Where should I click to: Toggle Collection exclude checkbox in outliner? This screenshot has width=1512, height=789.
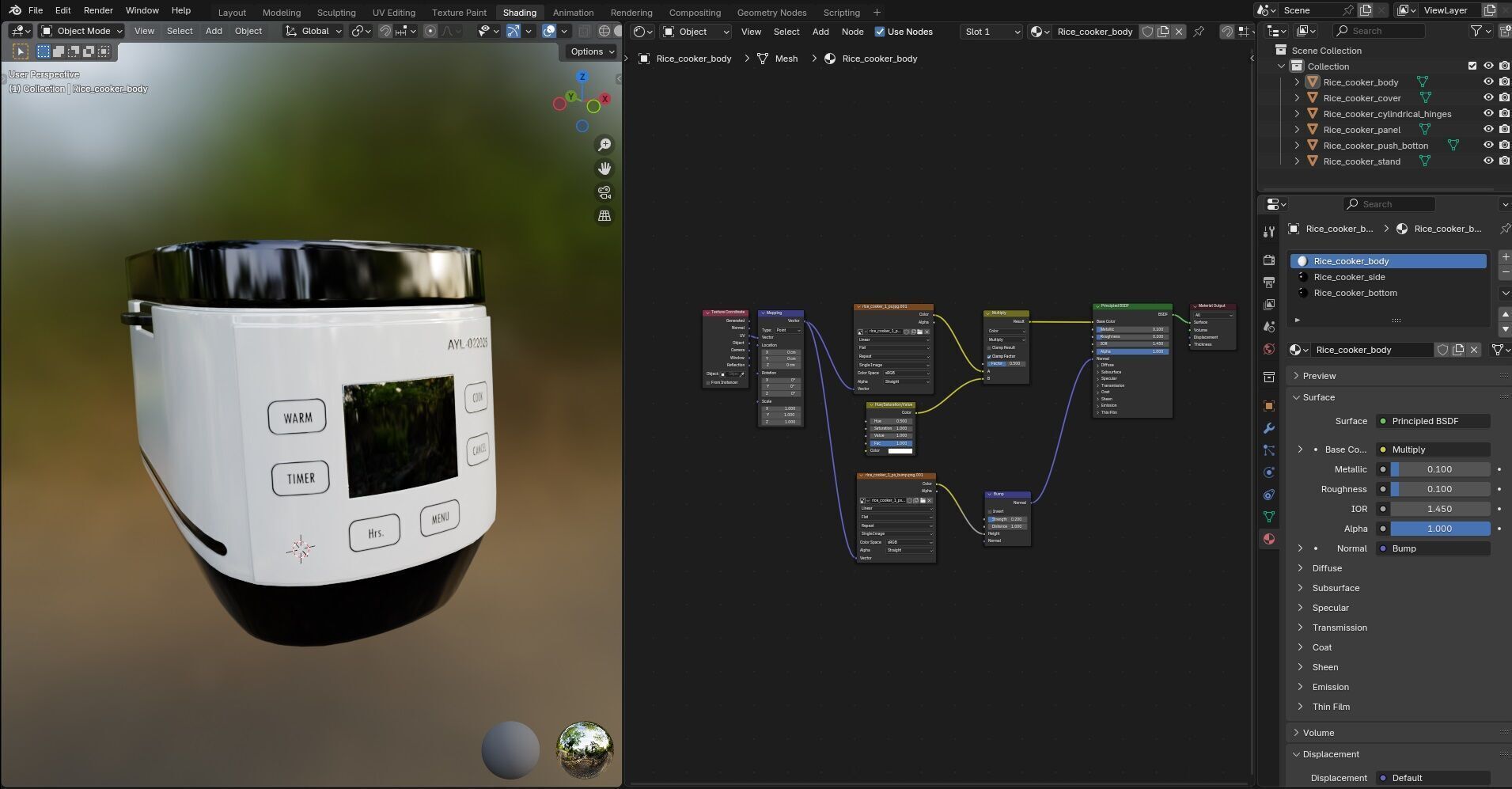[x=1472, y=66]
